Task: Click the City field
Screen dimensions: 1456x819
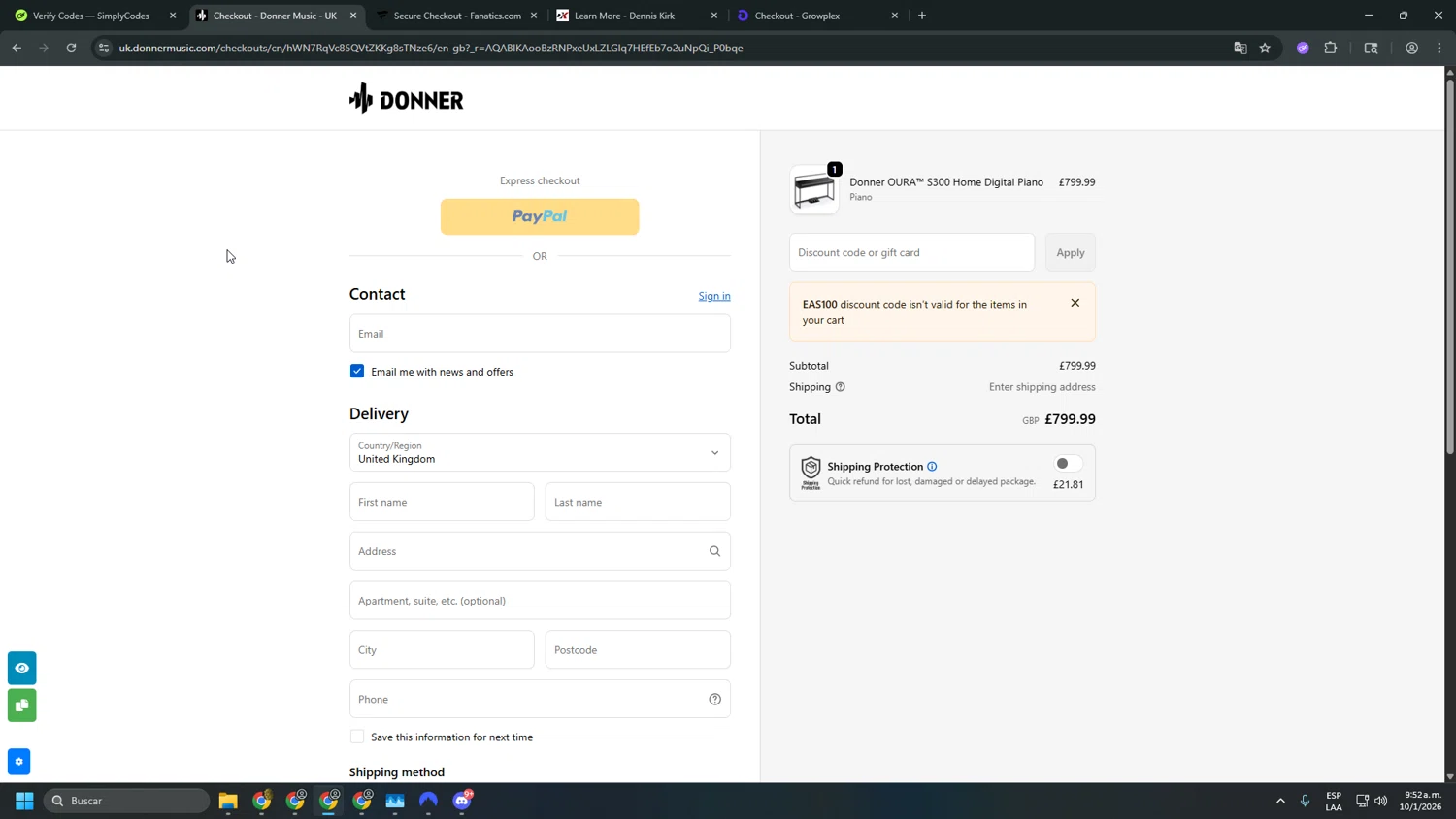Action: pyautogui.click(x=442, y=650)
